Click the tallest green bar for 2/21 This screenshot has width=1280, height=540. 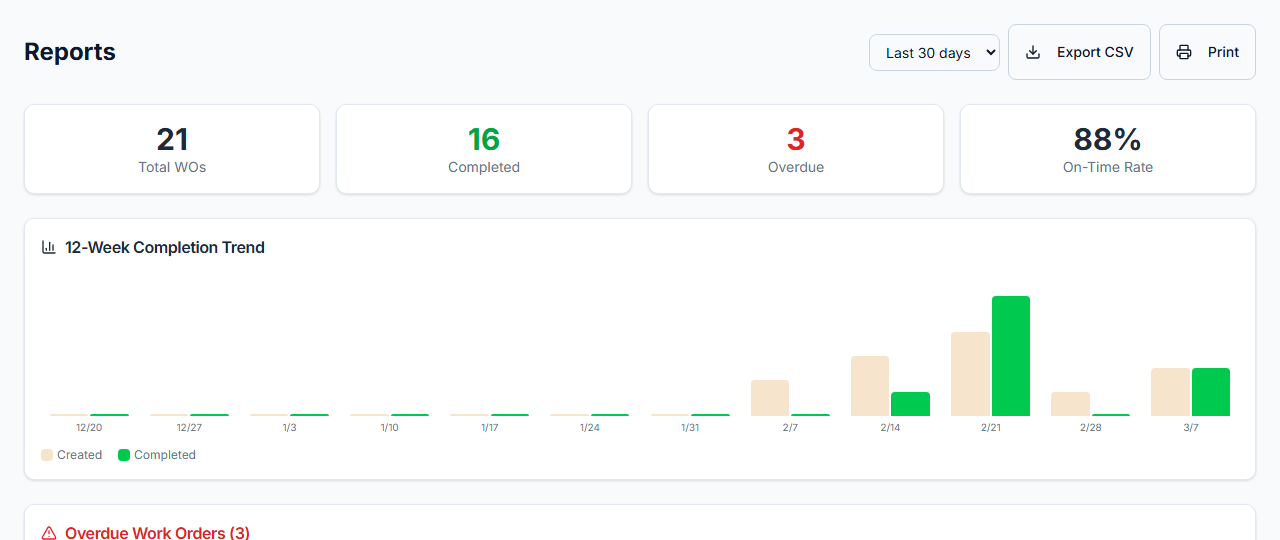point(1010,356)
